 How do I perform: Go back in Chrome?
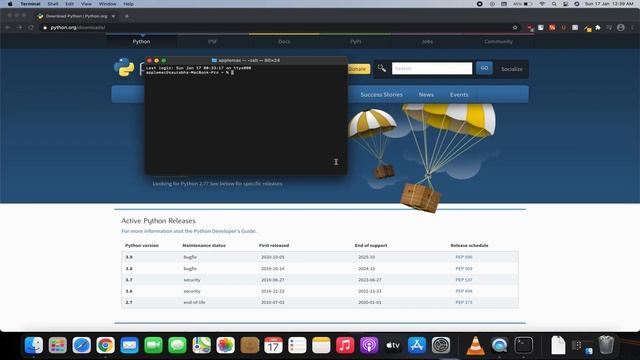tap(8, 27)
